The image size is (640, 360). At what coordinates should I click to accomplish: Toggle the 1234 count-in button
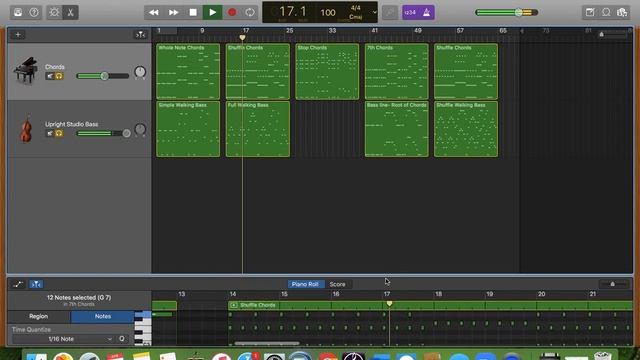(410, 12)
